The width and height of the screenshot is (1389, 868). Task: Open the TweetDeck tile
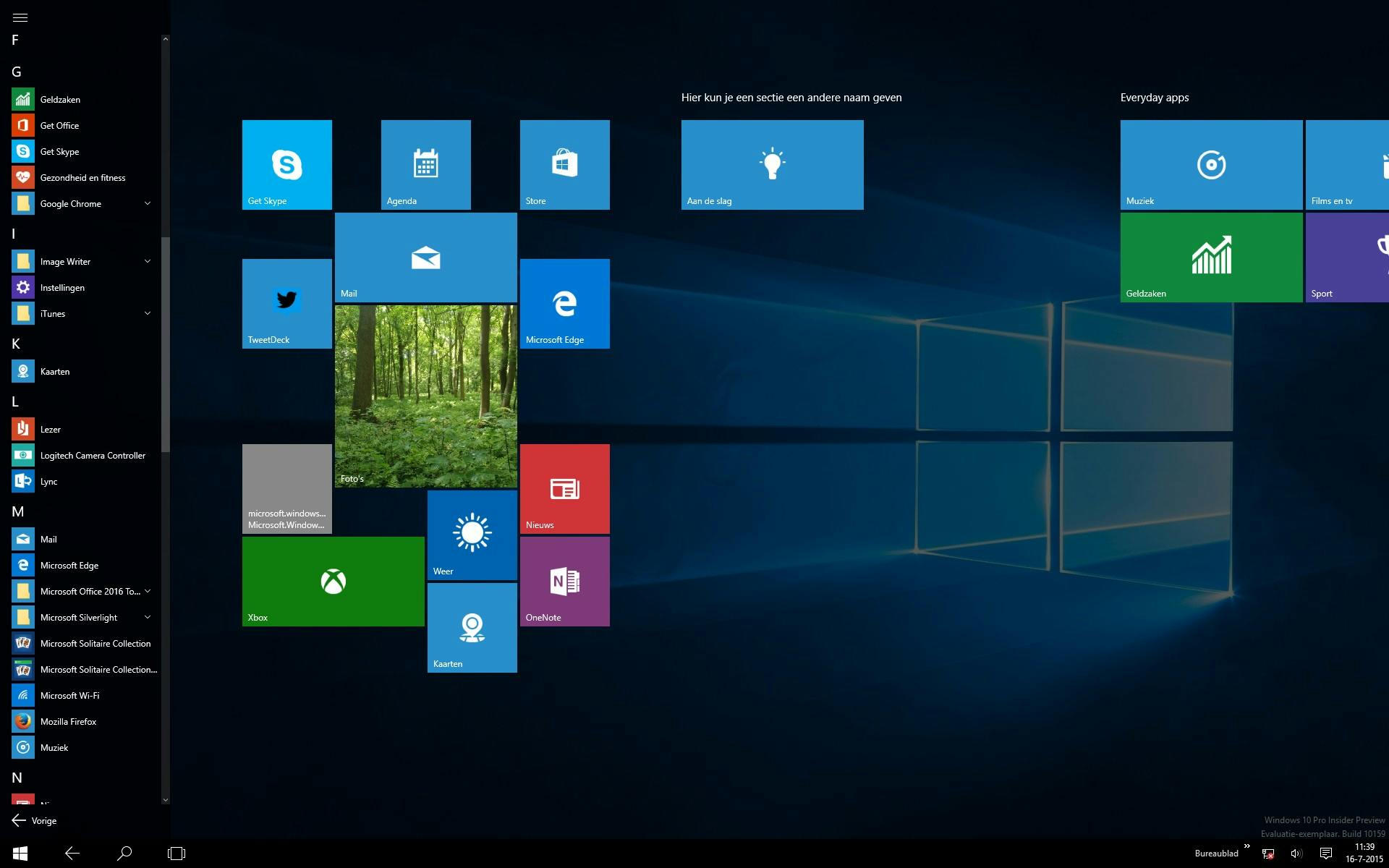[286, 304]
